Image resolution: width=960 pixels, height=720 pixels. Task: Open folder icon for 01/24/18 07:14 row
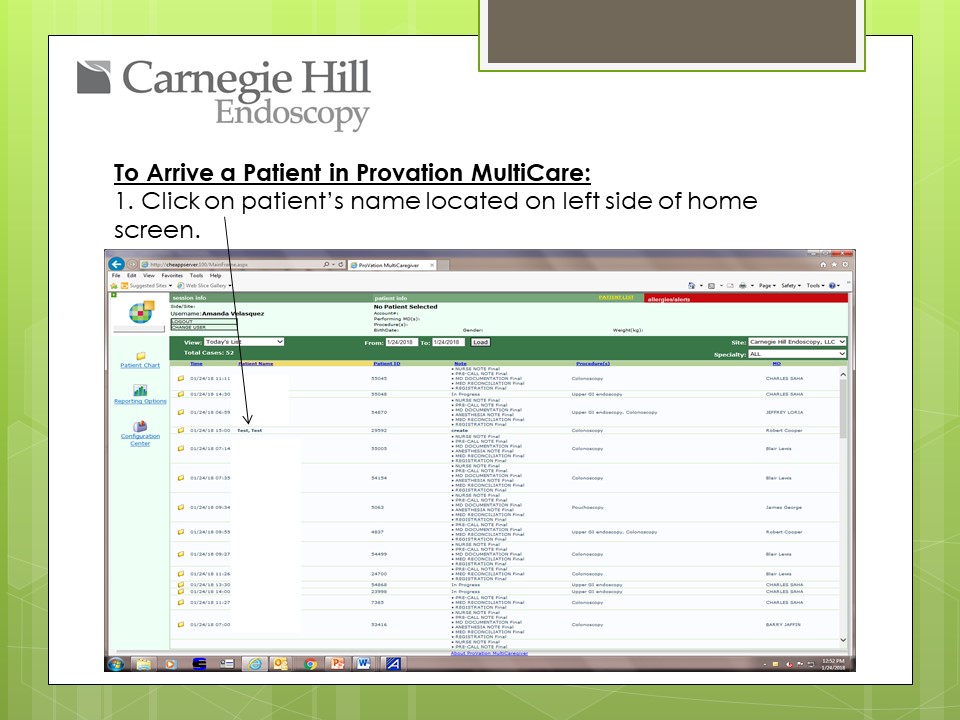pyautogui.click(x=181, y=448)
